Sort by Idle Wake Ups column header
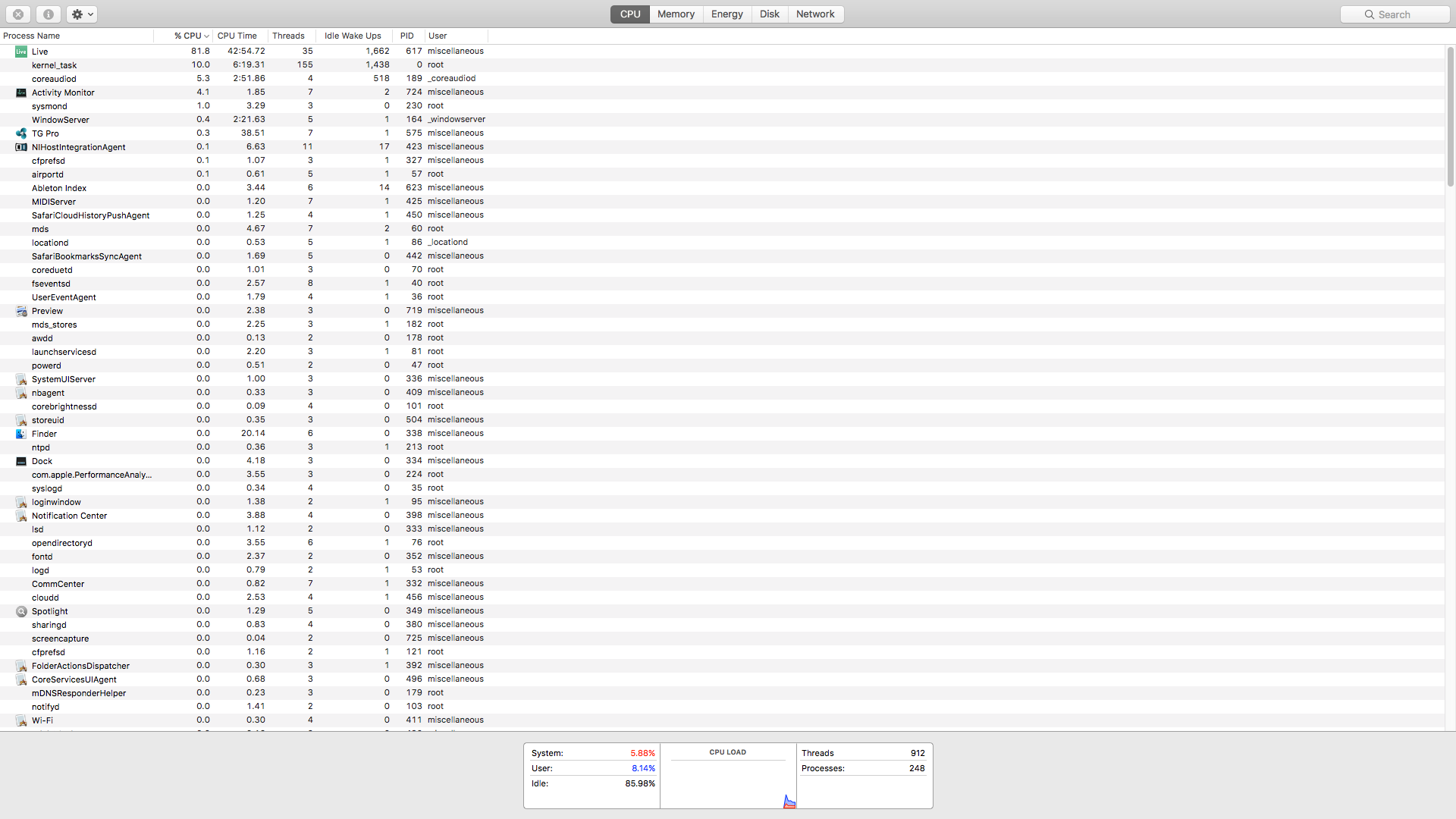 (354, 36)
